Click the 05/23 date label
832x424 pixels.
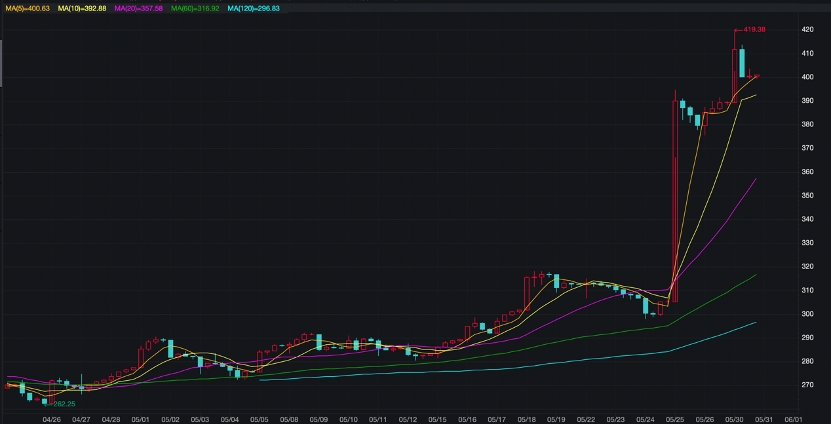pyautogui.click(x=616, y=419)
